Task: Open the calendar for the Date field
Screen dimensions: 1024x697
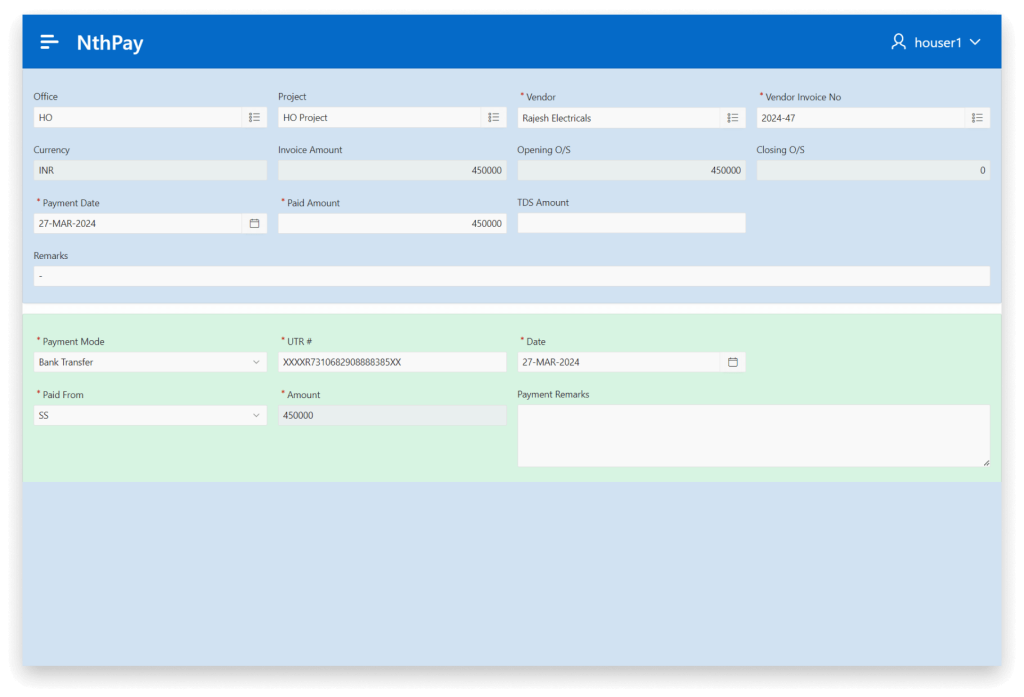Action: pos(732,362)
